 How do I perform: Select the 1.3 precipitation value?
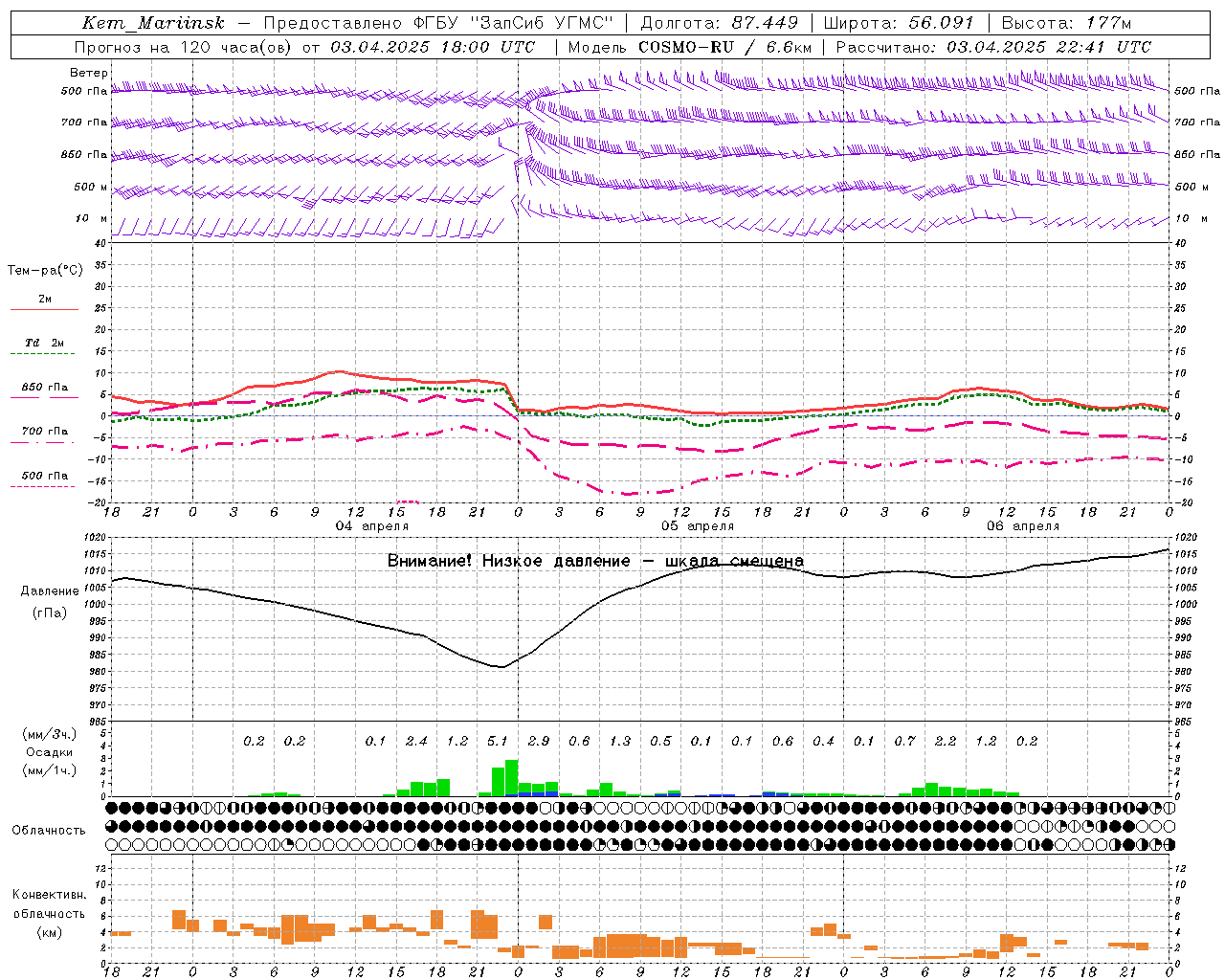click(x=620, y=742)
